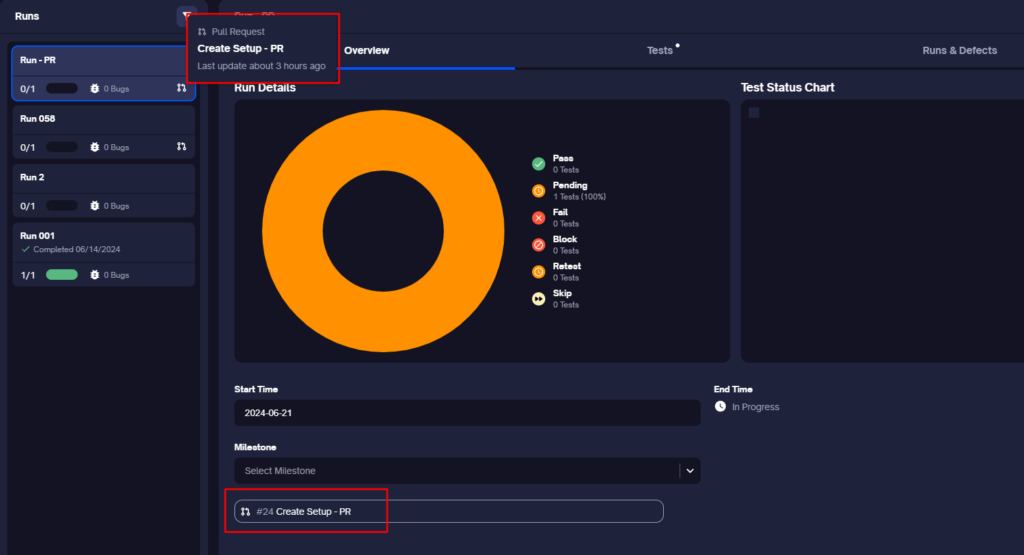Click the Milestone dropdown chevron arrow
The height and width of the screenshot is (555, 1024).
[690, 471]
